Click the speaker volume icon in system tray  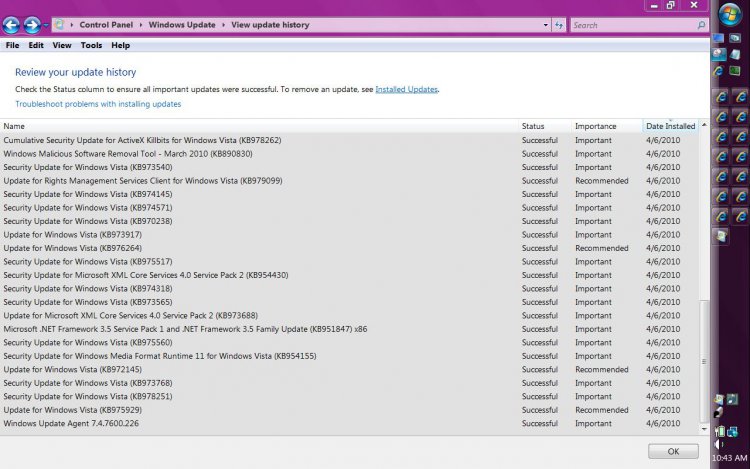(718, 444)
